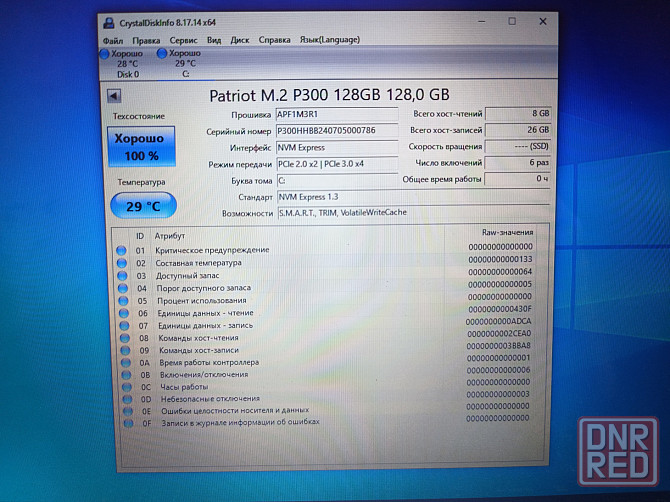Click the Хорошо 100 % health status button
This screenshot has height=502, width=670.
[141, 147]
